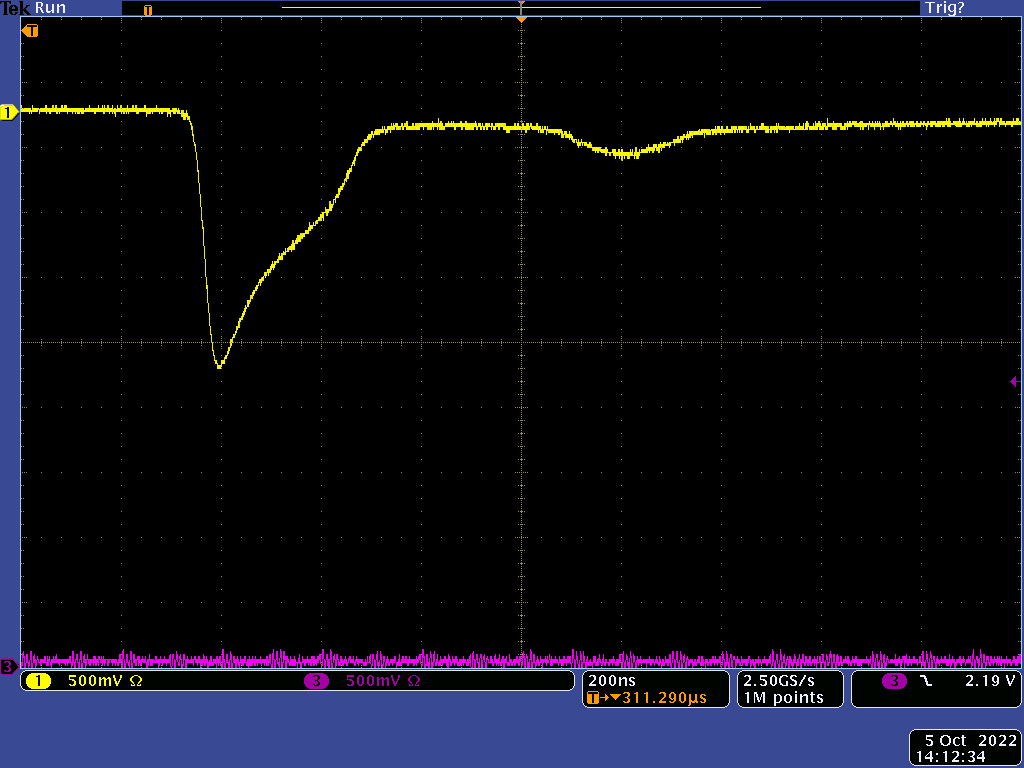Image resolution: width=1024 pixels, height=768 pixels.
Task: Select the orange trigger position arrow at top center
Action: 520,17
